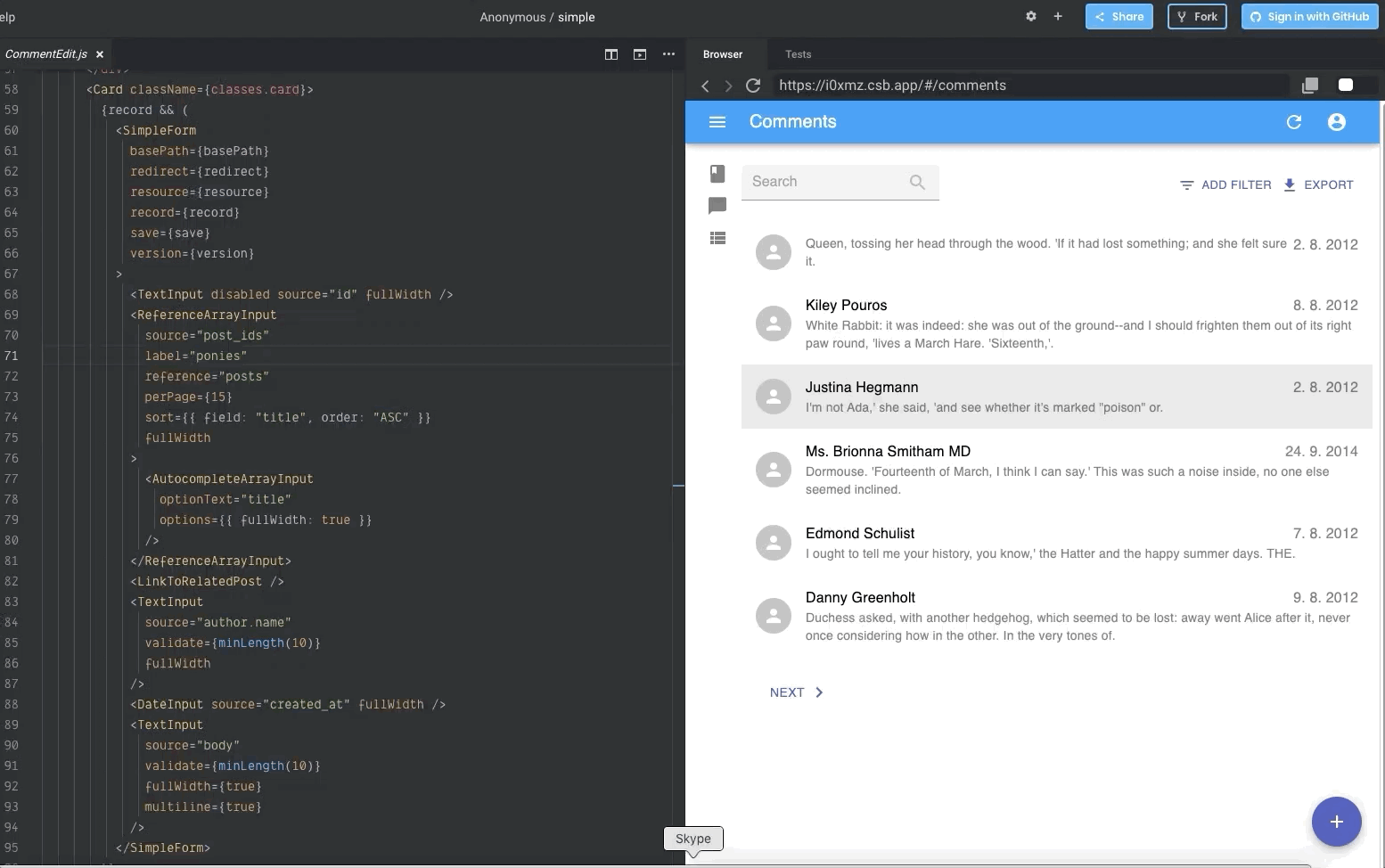Select the posts book icon in sidebar
The height and width of the screenshot is (868, 1385).
click(x=717, y=174)
